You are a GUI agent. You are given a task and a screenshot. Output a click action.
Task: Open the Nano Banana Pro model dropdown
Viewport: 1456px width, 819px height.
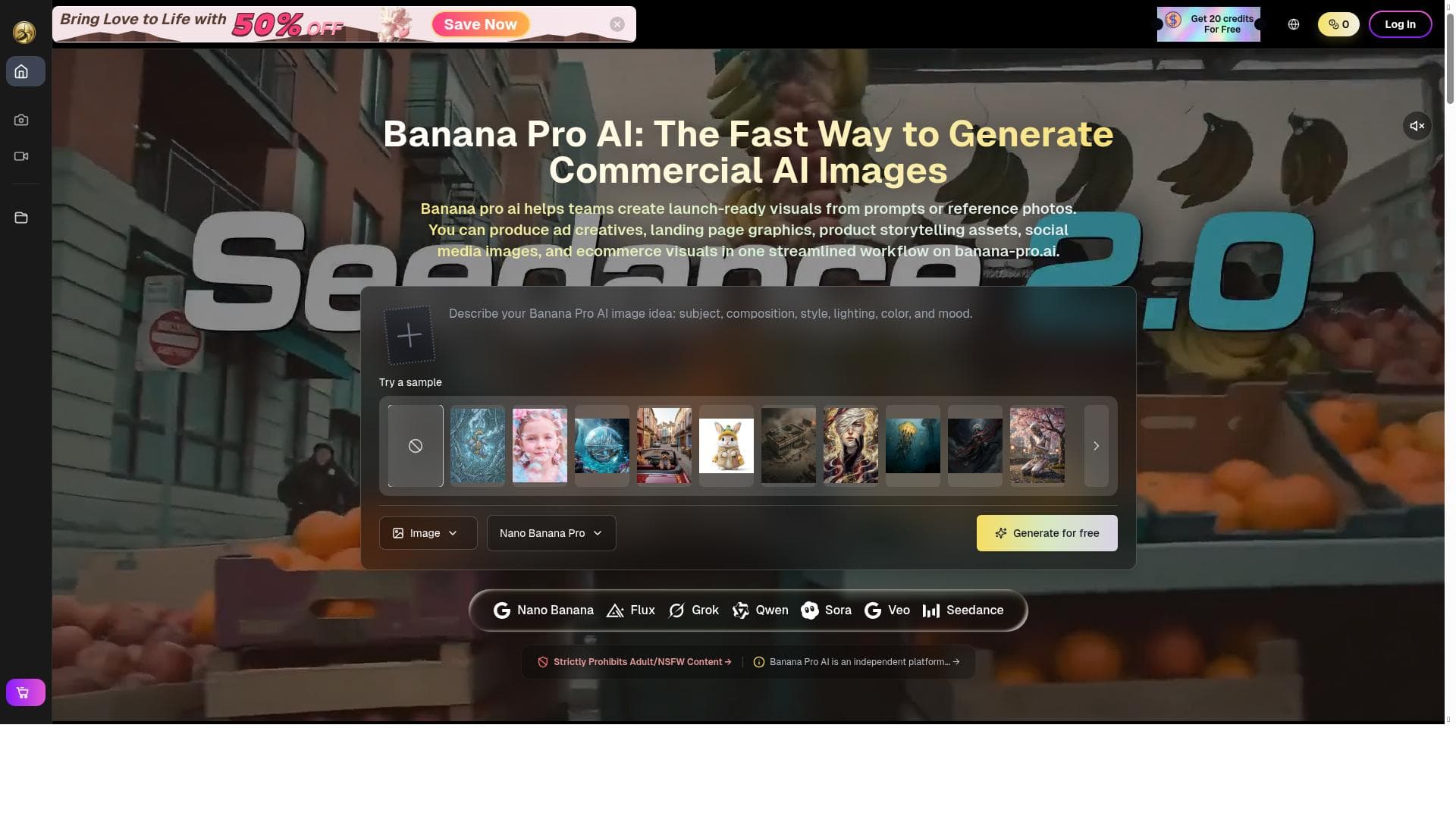click(551, 533)
